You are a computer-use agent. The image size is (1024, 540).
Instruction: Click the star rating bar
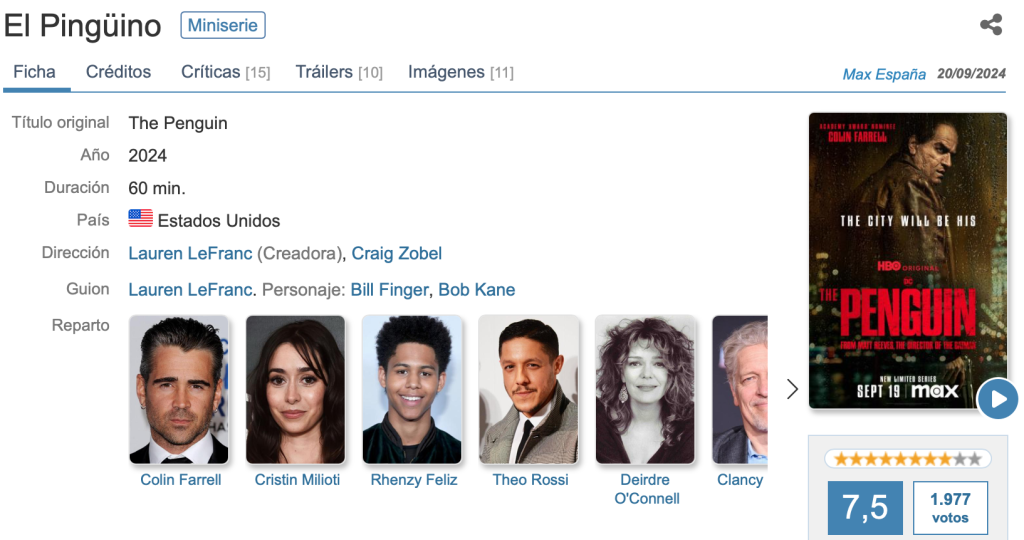coord(907,459)
